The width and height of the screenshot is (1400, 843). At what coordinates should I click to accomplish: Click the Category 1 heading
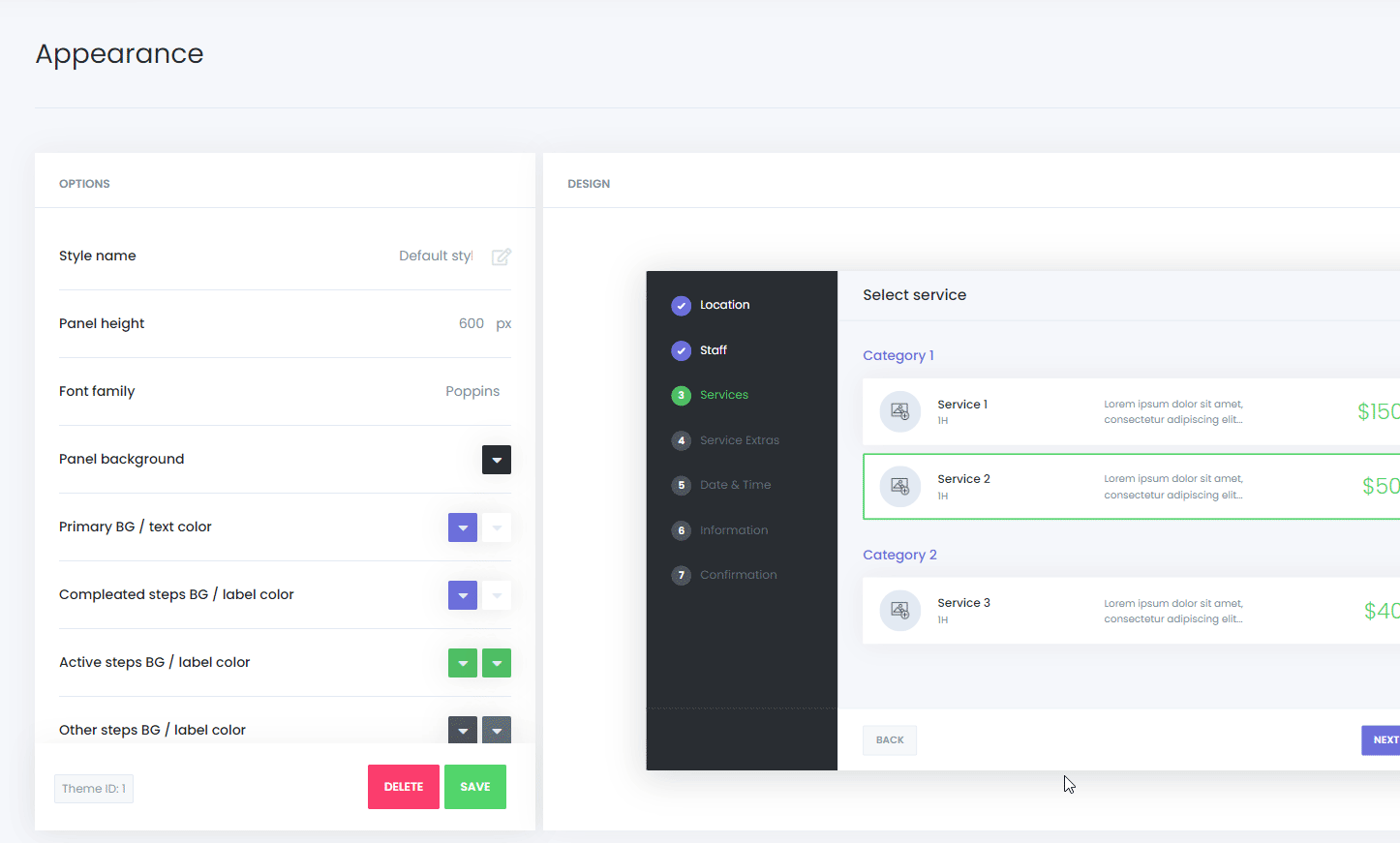(x=898, y=355)
